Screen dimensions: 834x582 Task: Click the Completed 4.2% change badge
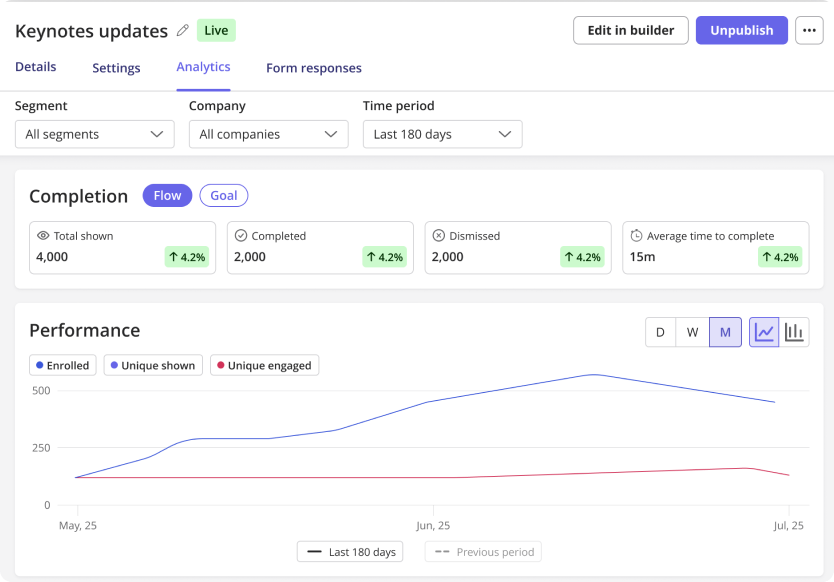pos(385,257)
